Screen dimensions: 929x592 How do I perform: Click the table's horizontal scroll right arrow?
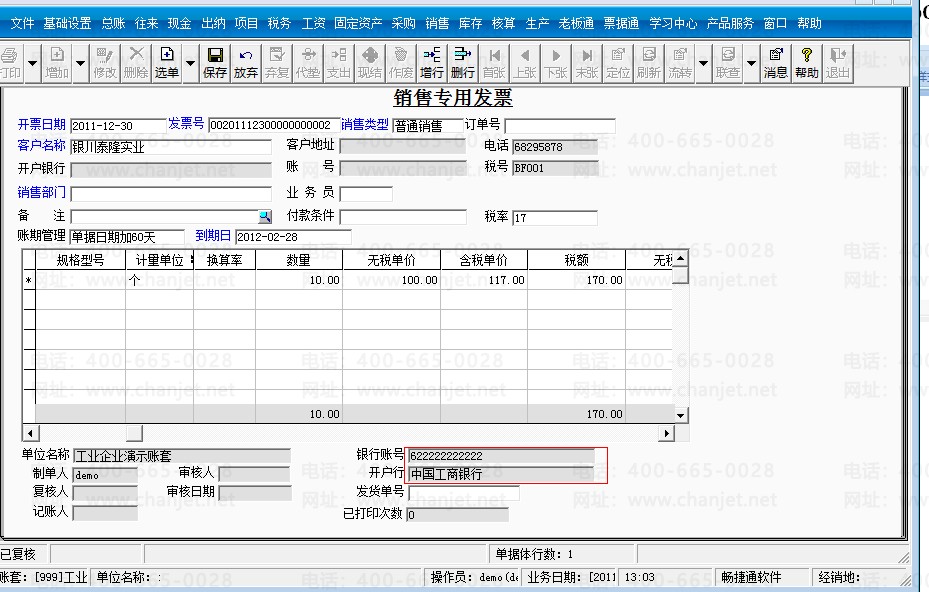pos(667,433)
